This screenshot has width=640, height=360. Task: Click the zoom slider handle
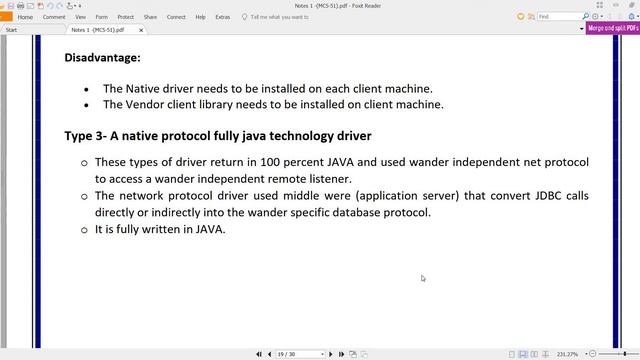(x=625, y=354)
